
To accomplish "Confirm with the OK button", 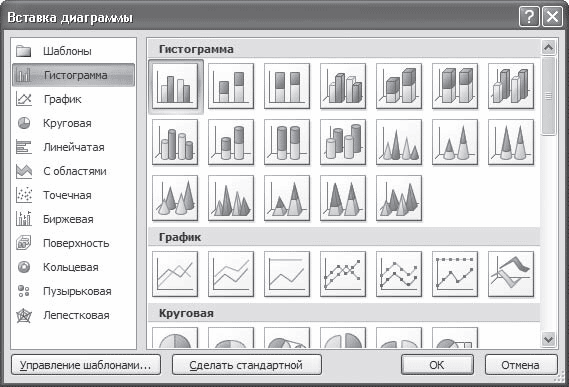I will point(437,365).
